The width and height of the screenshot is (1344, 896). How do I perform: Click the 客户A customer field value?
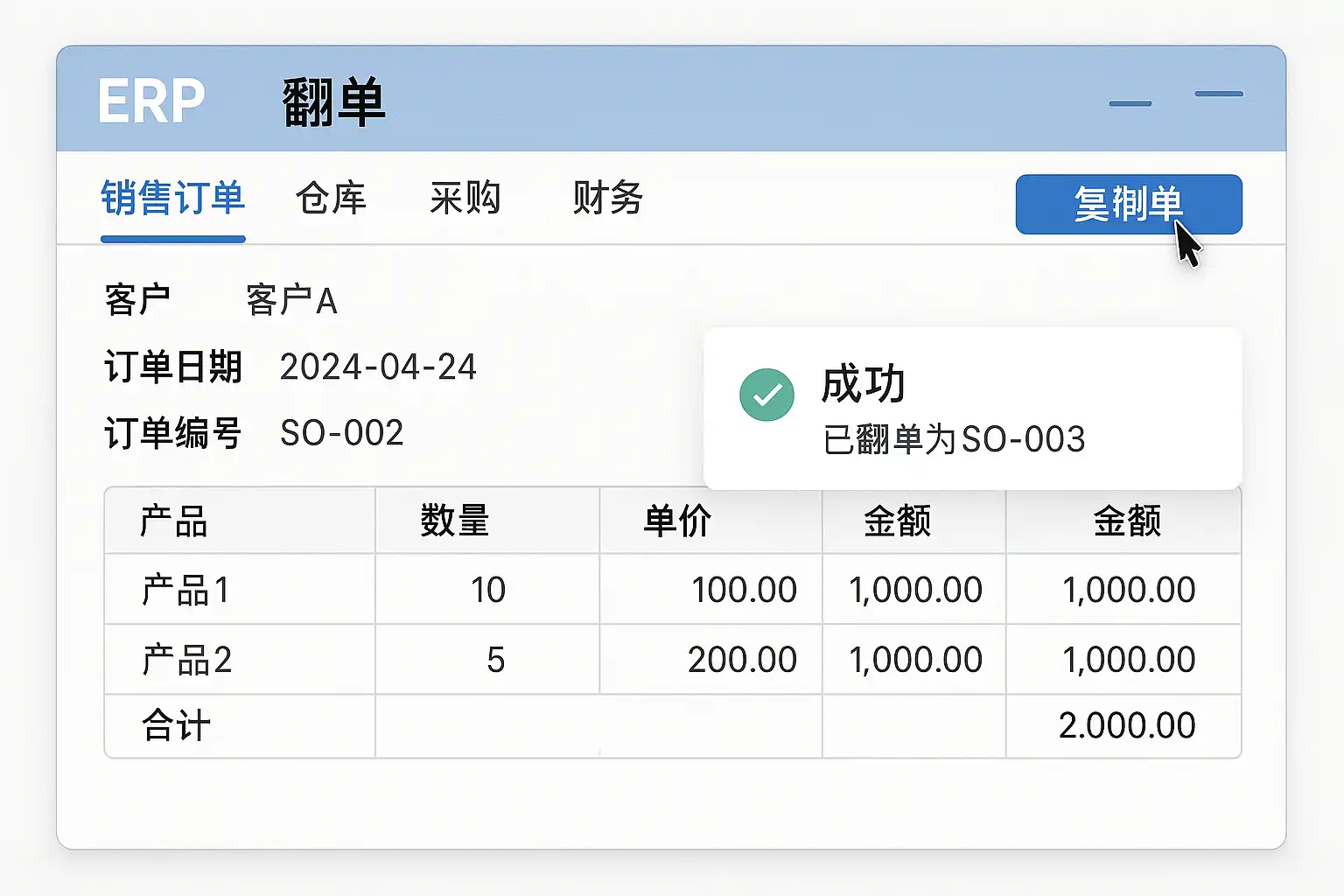click(291, 301)
